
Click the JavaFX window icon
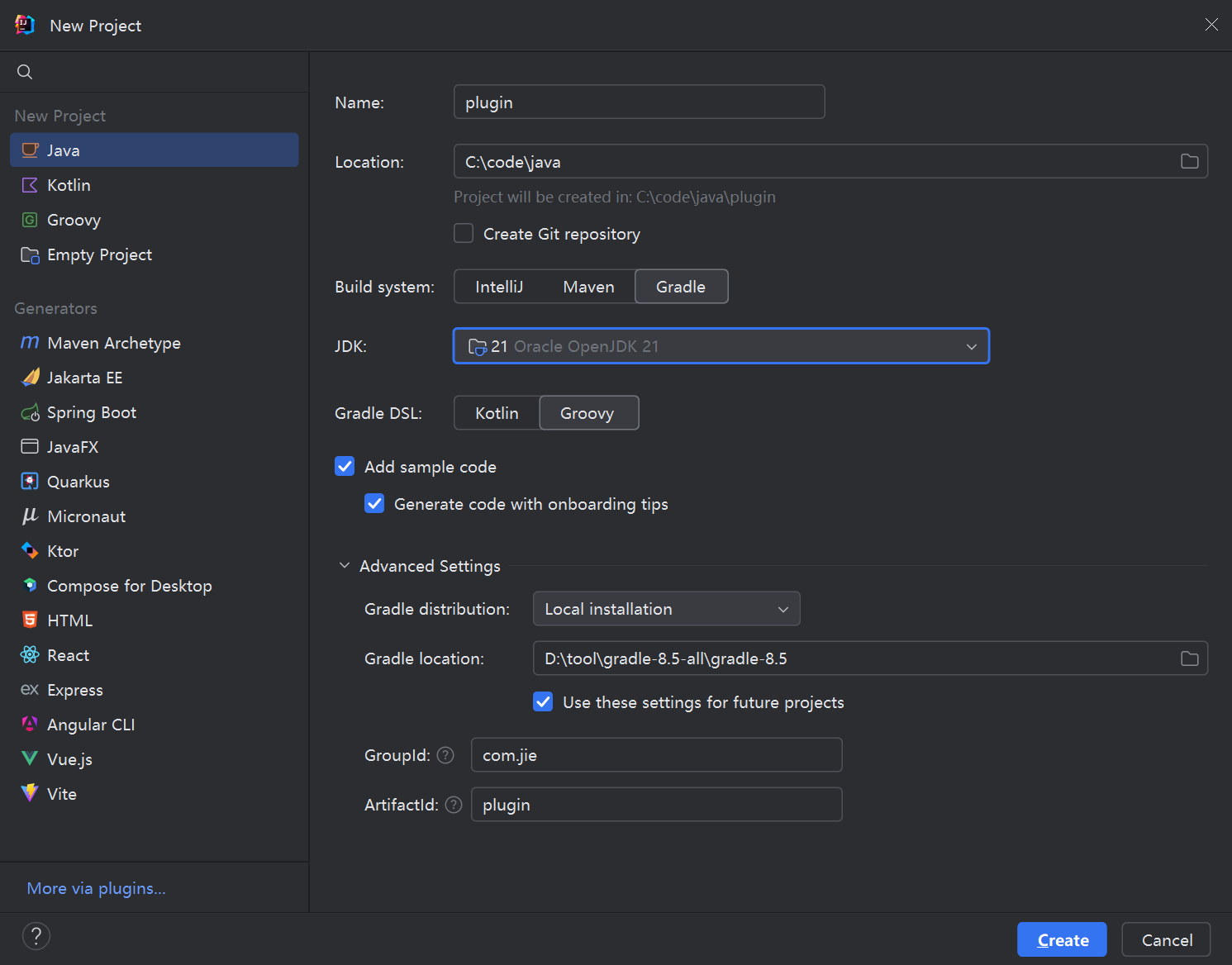[30, 447]
